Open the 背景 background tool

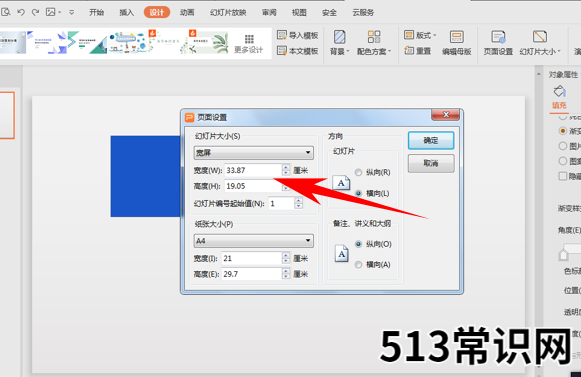[x=339, y=43]
